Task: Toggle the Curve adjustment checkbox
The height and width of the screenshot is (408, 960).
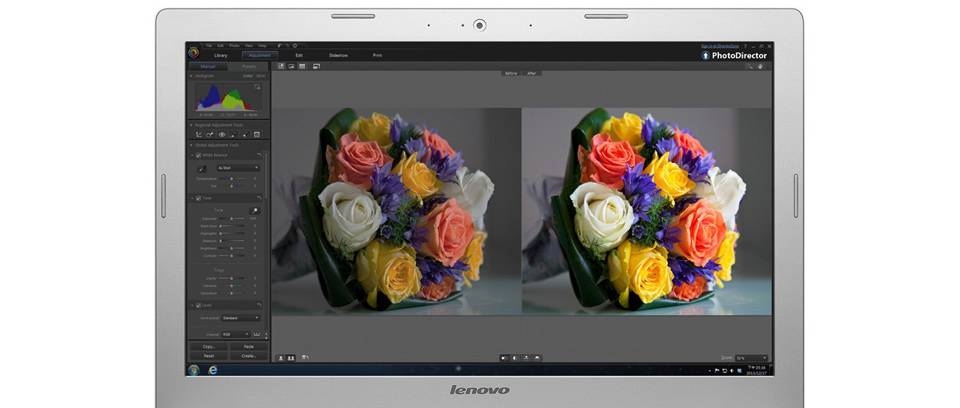Action: coord(199,305)
